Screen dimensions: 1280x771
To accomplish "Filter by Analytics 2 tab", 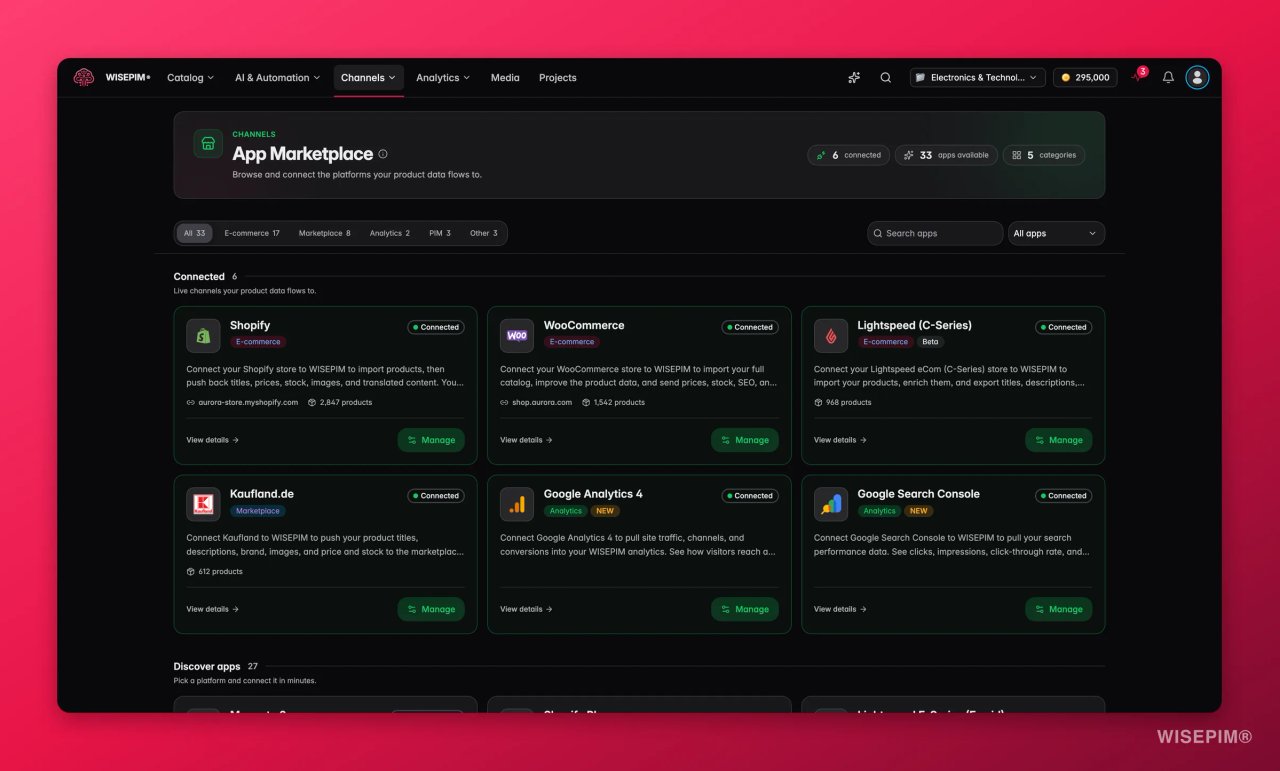I will point(390,233).
